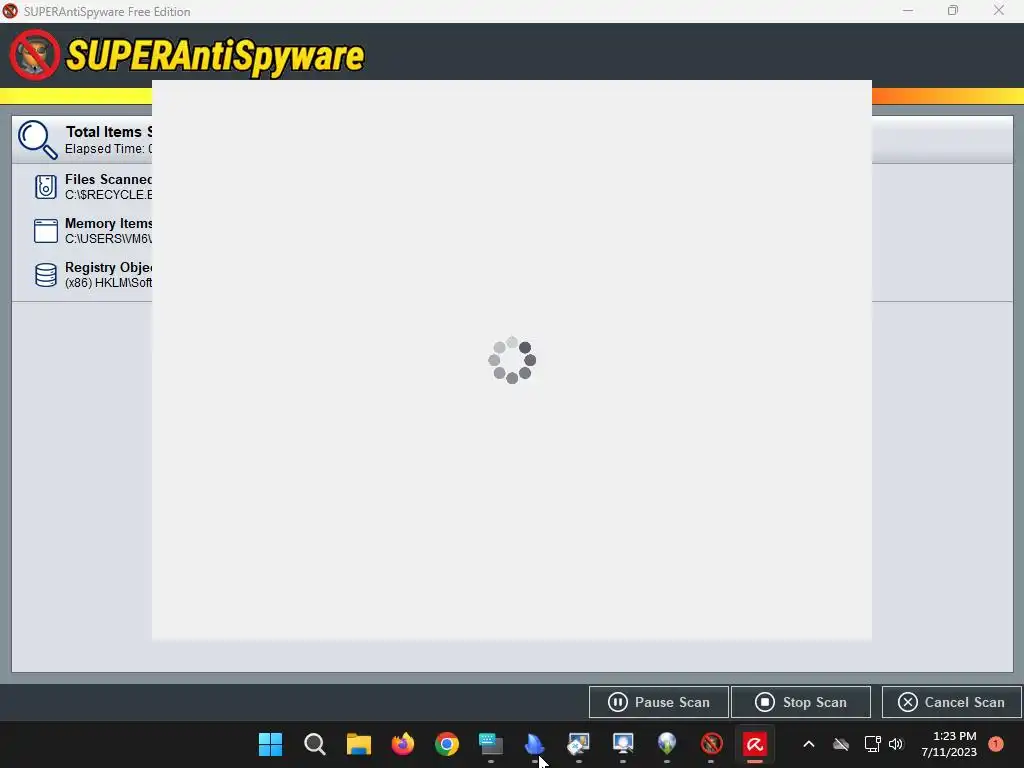The image size is (1024, 768).
Task: Click the SUPERAntiSpyware title bar app icon
Action: coord(10,11)
